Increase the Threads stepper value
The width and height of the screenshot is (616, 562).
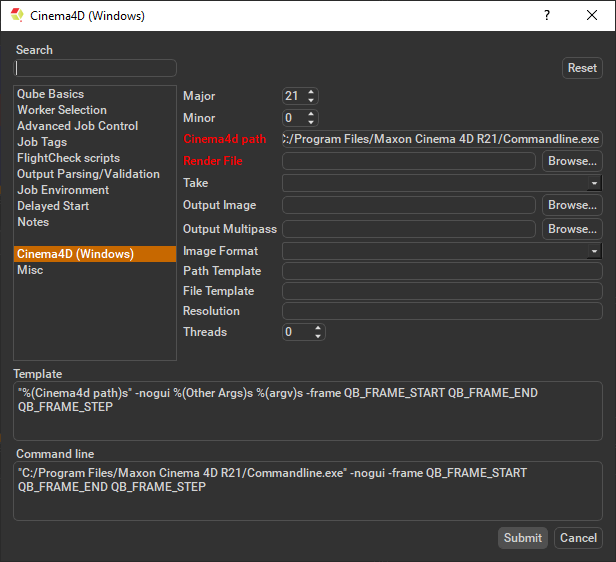click(320, 328)
